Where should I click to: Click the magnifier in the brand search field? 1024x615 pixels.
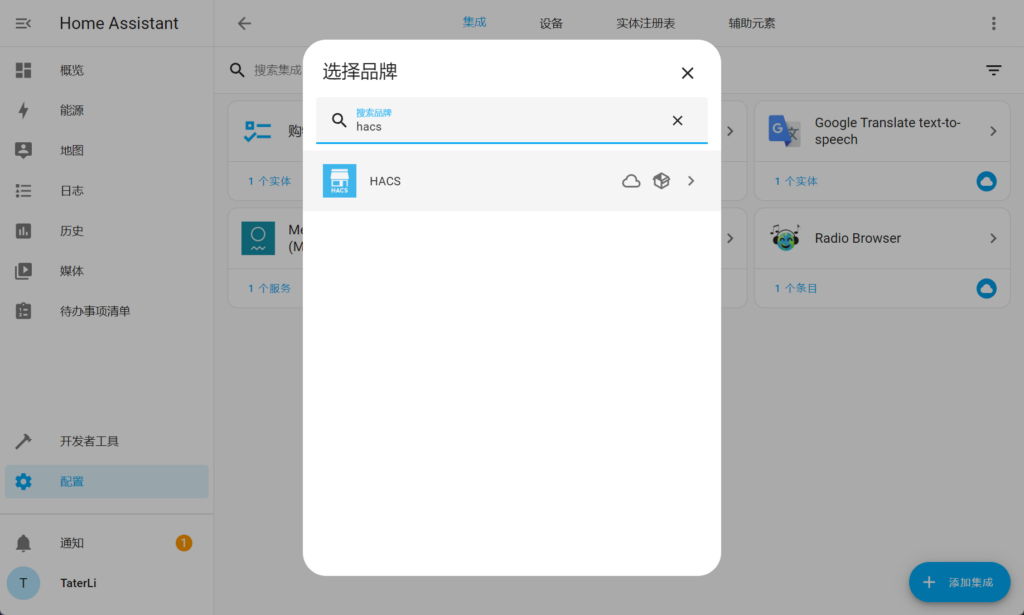tap(339, 120)
